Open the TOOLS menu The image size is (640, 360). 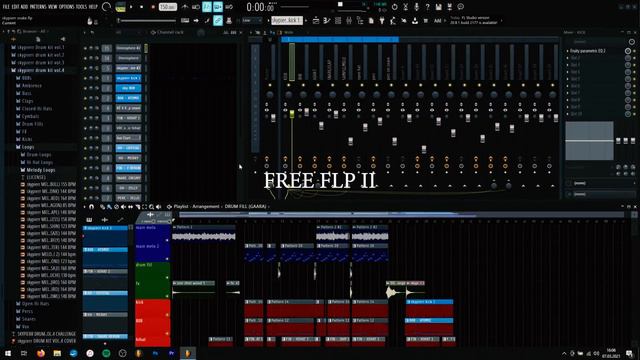pos(81,7)
